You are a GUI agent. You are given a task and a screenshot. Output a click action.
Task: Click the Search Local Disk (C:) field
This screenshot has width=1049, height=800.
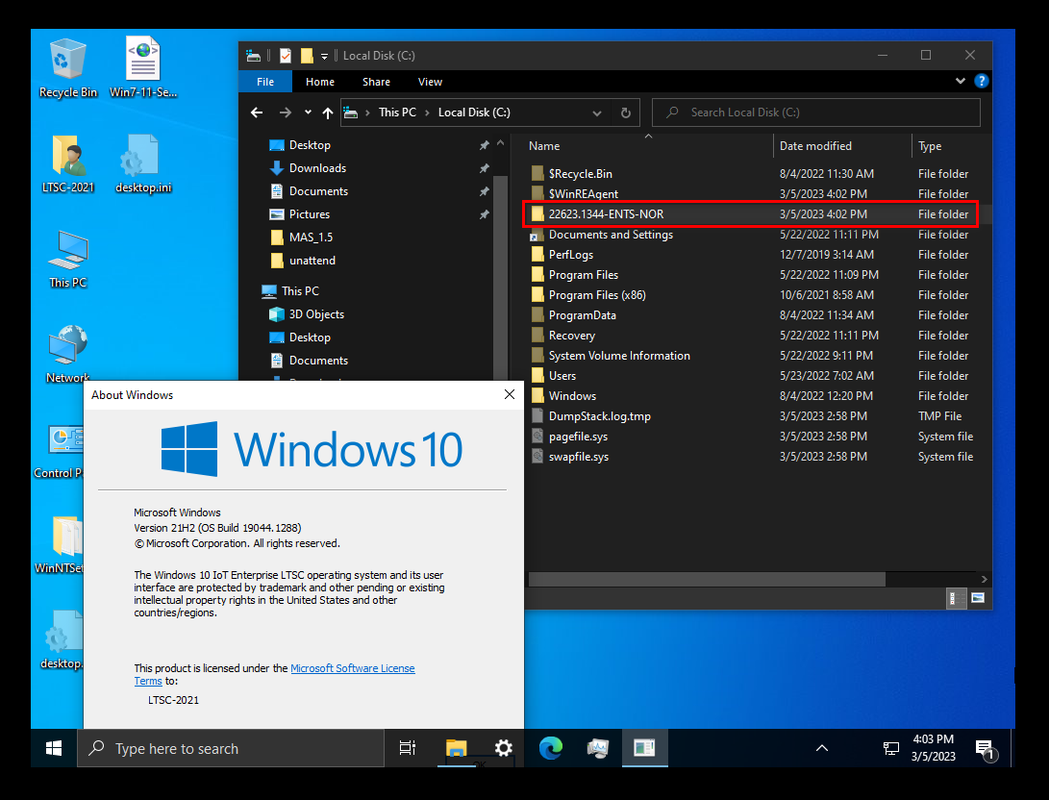pyautogui.click(x=816, y=112)
